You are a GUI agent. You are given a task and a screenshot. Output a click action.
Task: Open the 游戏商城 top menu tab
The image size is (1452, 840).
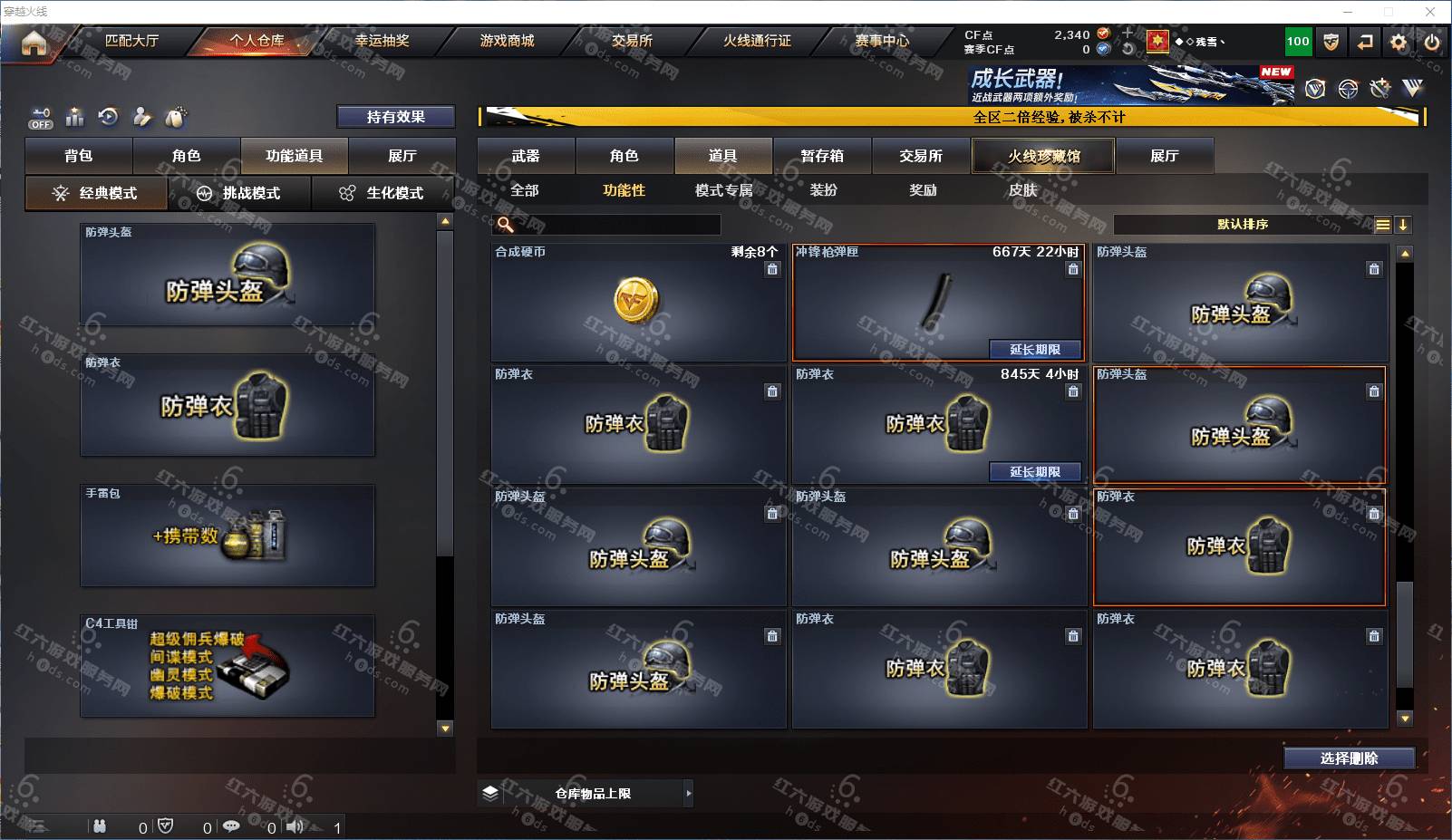[507, 41]
